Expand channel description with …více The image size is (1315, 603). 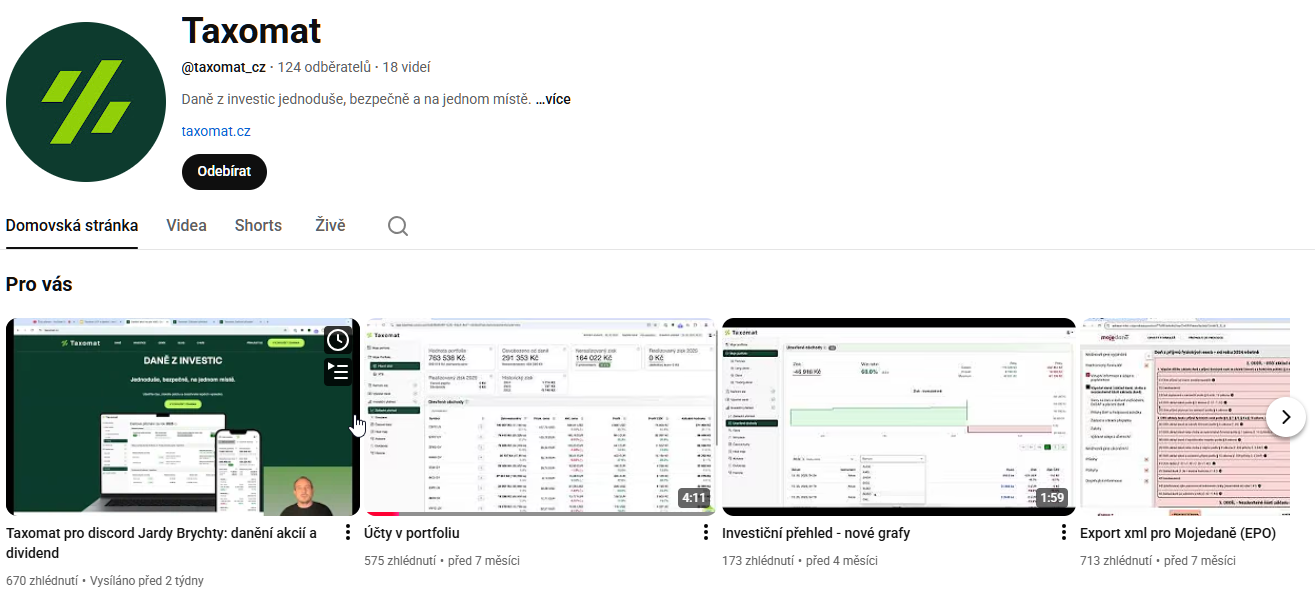[x=553, y=100]
